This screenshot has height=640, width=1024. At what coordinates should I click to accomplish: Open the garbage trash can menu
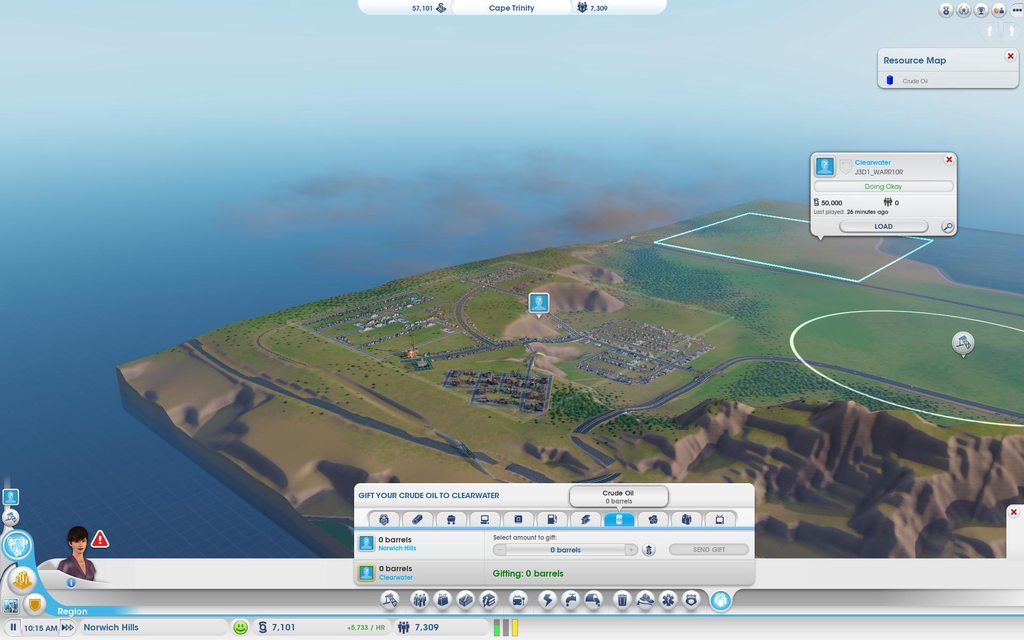pos(621,600)
